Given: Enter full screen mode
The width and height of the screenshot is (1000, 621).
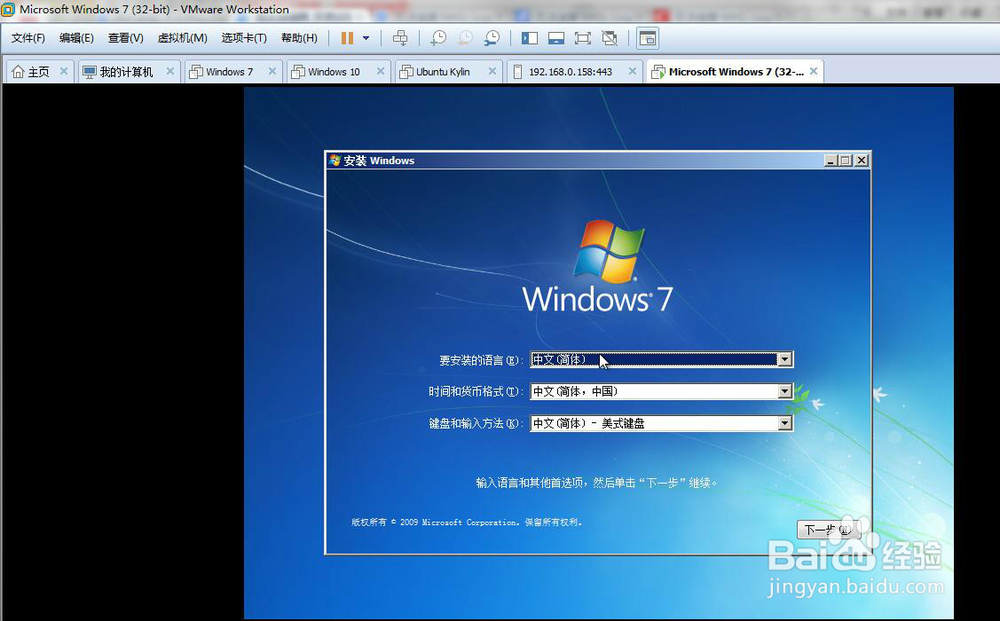Looking at the screenshot, I should pyautogui.click(x=582, y=38).
